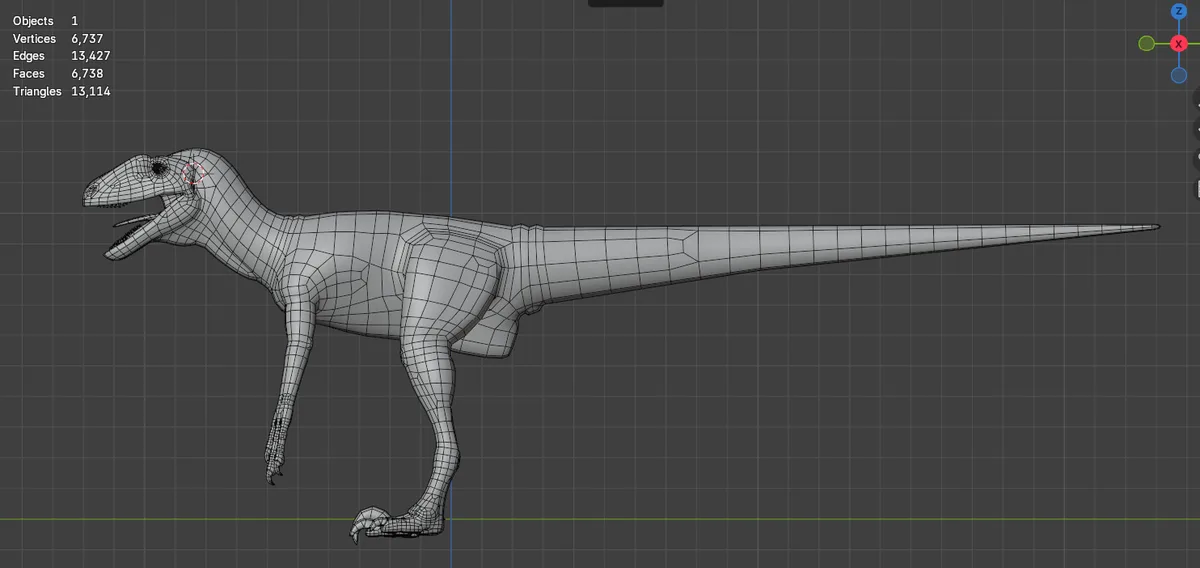Viewport: 1200px width, 568px height.
Task: Click the blue Z axis on the navigation gizmo
Action: [1179, 12]
